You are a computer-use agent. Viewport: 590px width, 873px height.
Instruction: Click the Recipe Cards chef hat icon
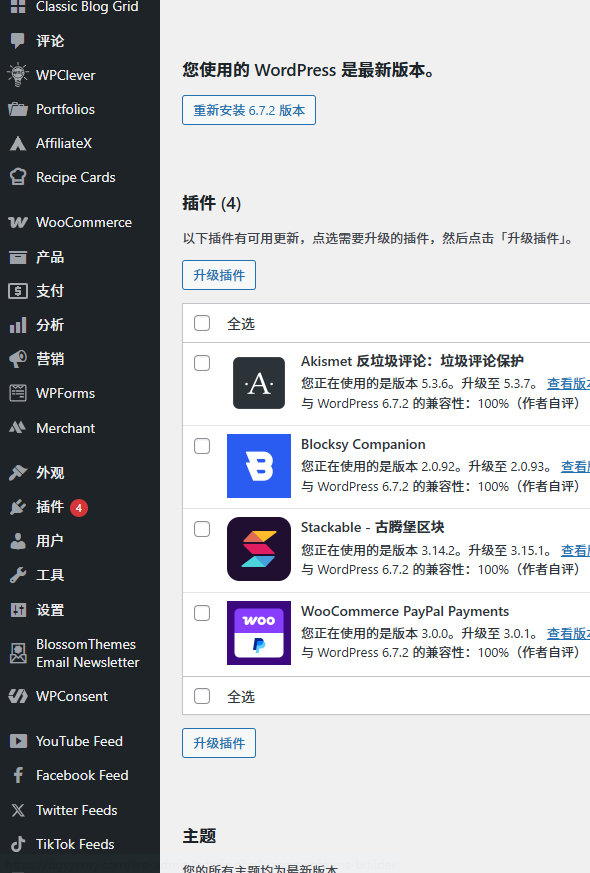tap(18, 177)
